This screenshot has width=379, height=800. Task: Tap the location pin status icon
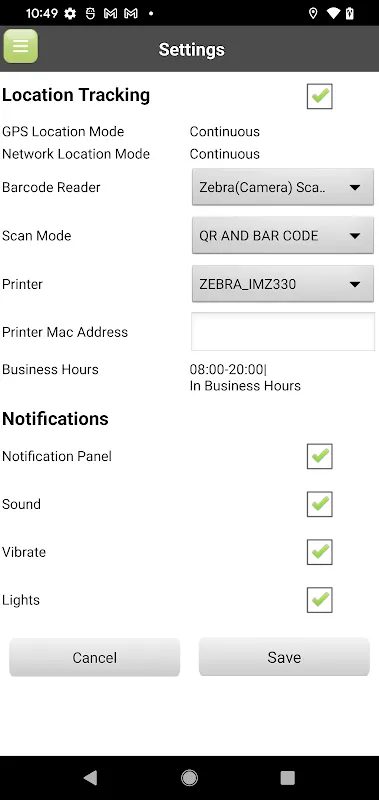pyautogui.click(x=313, y=13)
